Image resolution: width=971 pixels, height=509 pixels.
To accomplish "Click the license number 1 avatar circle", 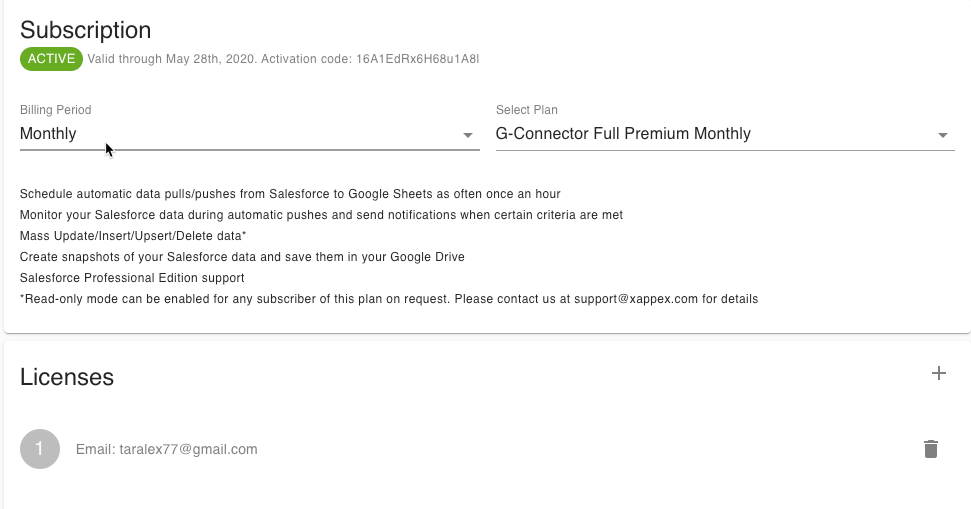I will (x=40, y=449).
